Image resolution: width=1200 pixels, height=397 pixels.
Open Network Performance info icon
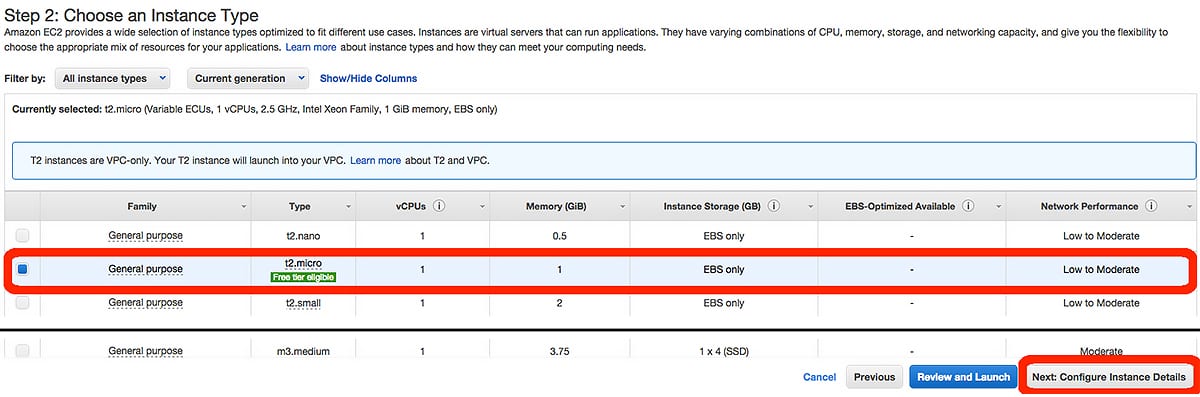[x=1151, y=206]
